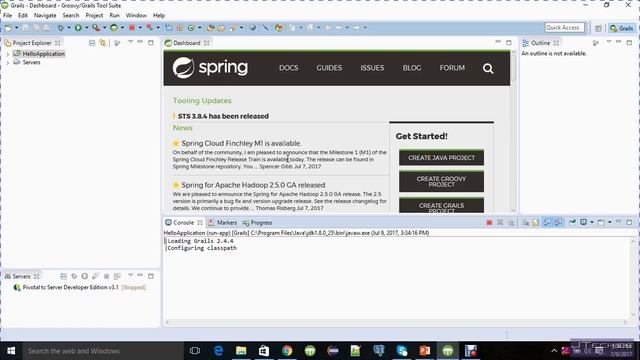Viewport: 640px width, 360px height.
Task: Click Publish to server icon in Servers view
Action: pyautogui.click(x=117, y=276)
